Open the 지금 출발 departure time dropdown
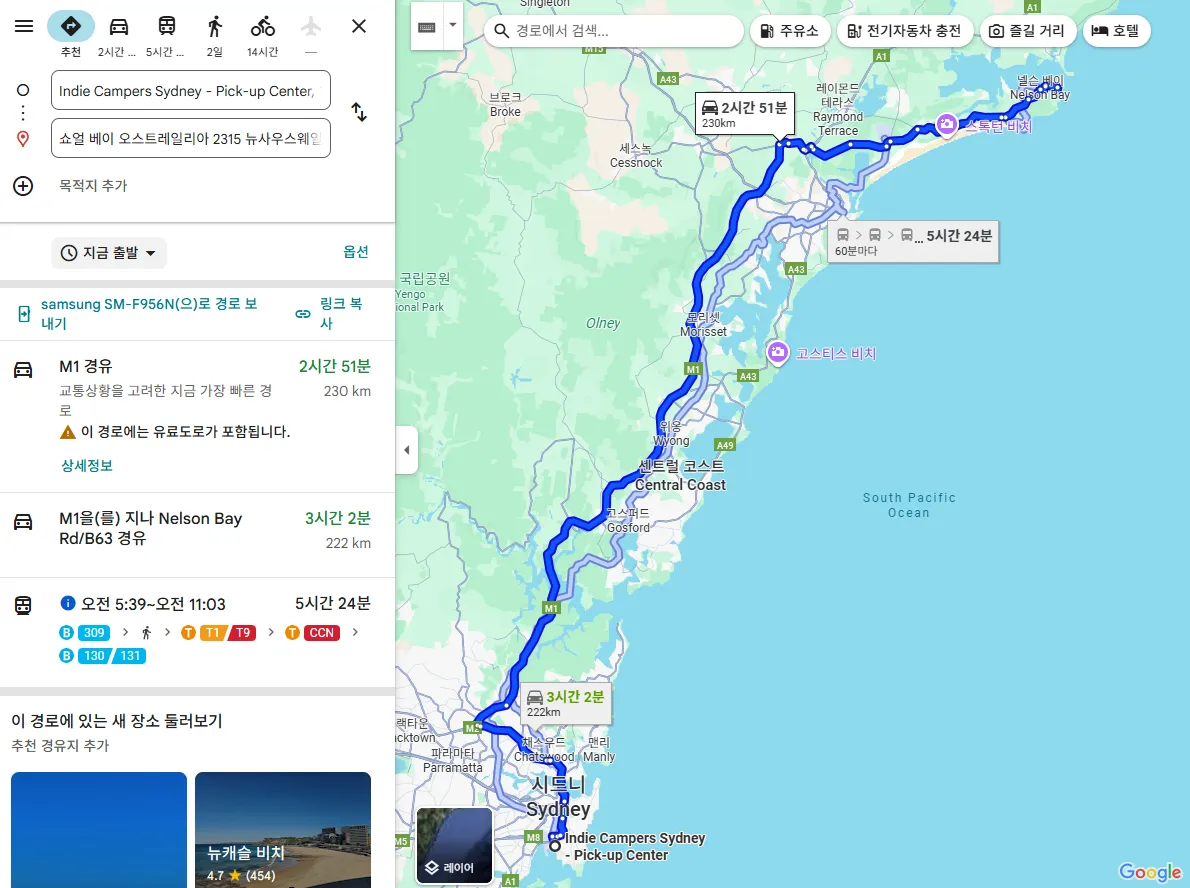The height and width of the screenshot is (888, 1190). (x=109, y=253)
